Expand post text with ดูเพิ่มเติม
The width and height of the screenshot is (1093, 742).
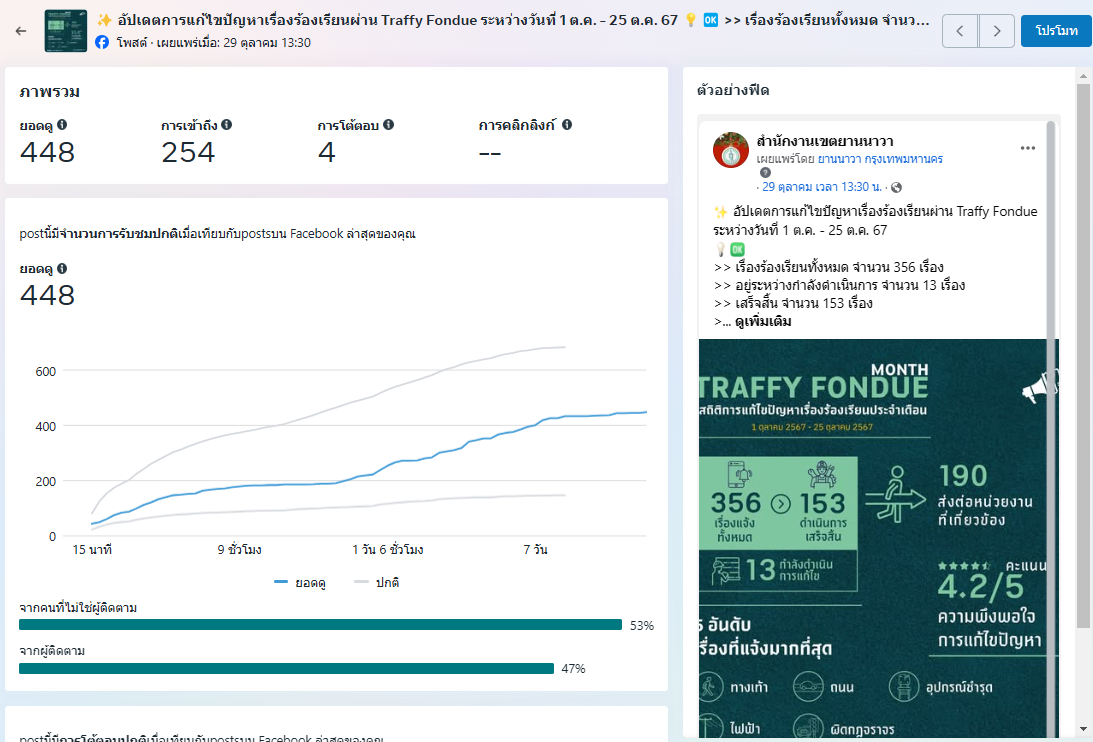pyautogui.click(x=763, y=322)
